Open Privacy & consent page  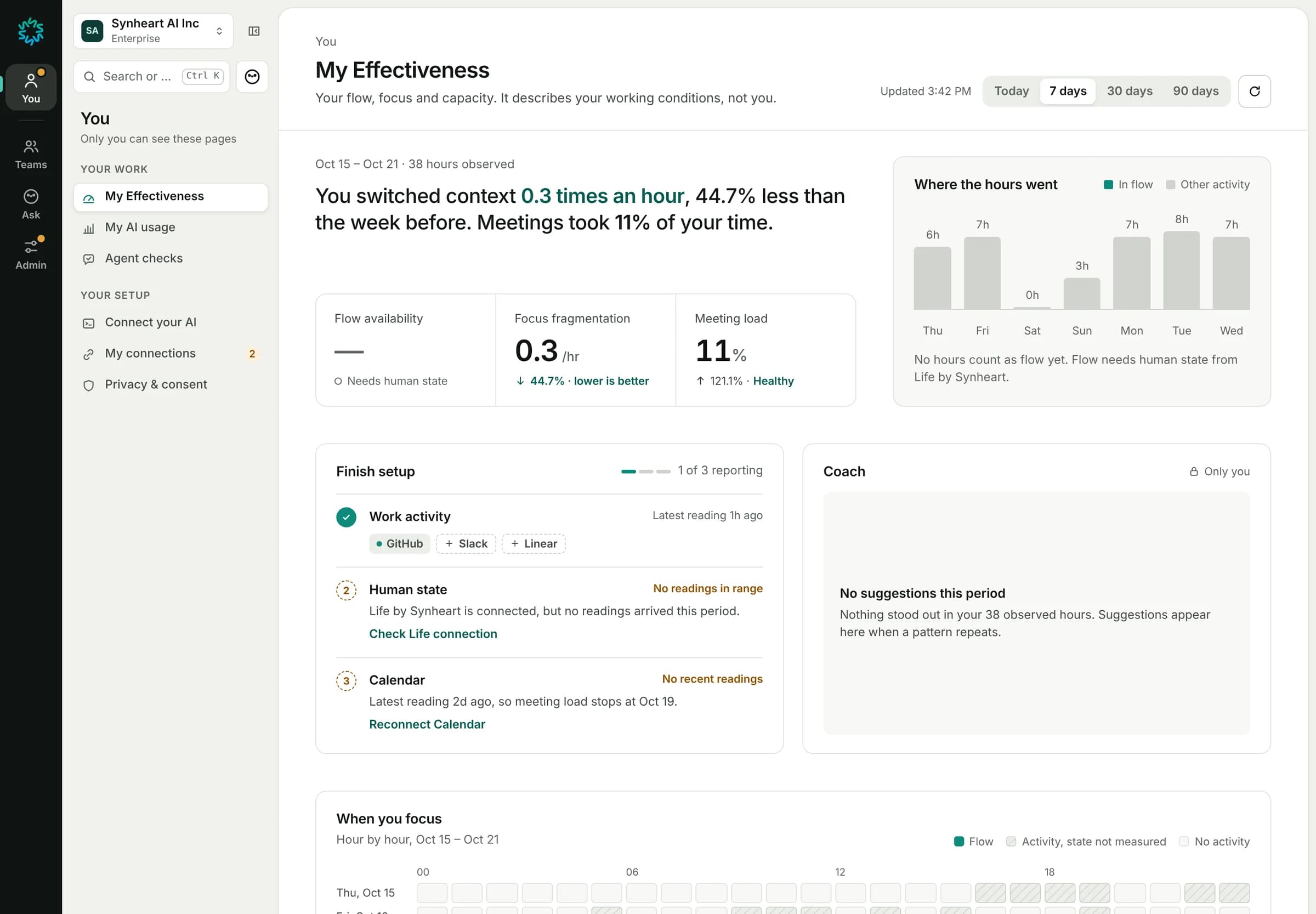171,385
